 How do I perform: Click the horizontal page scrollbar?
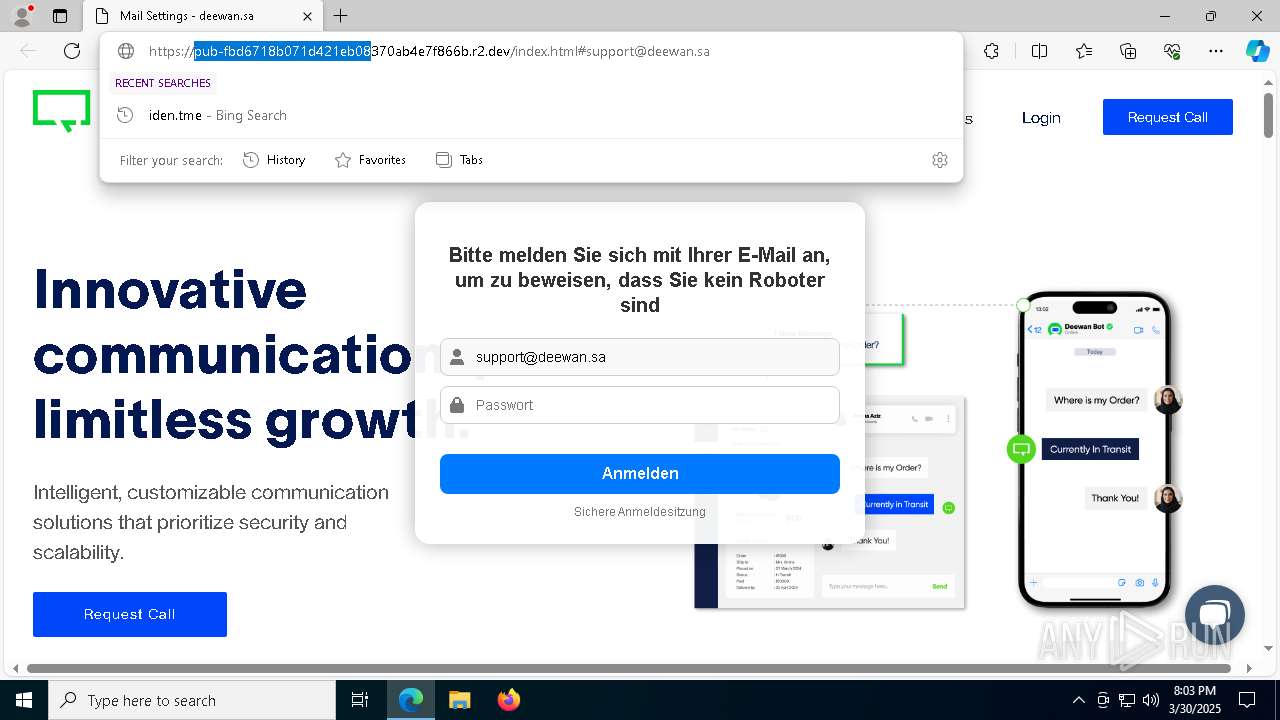point(629,668)
